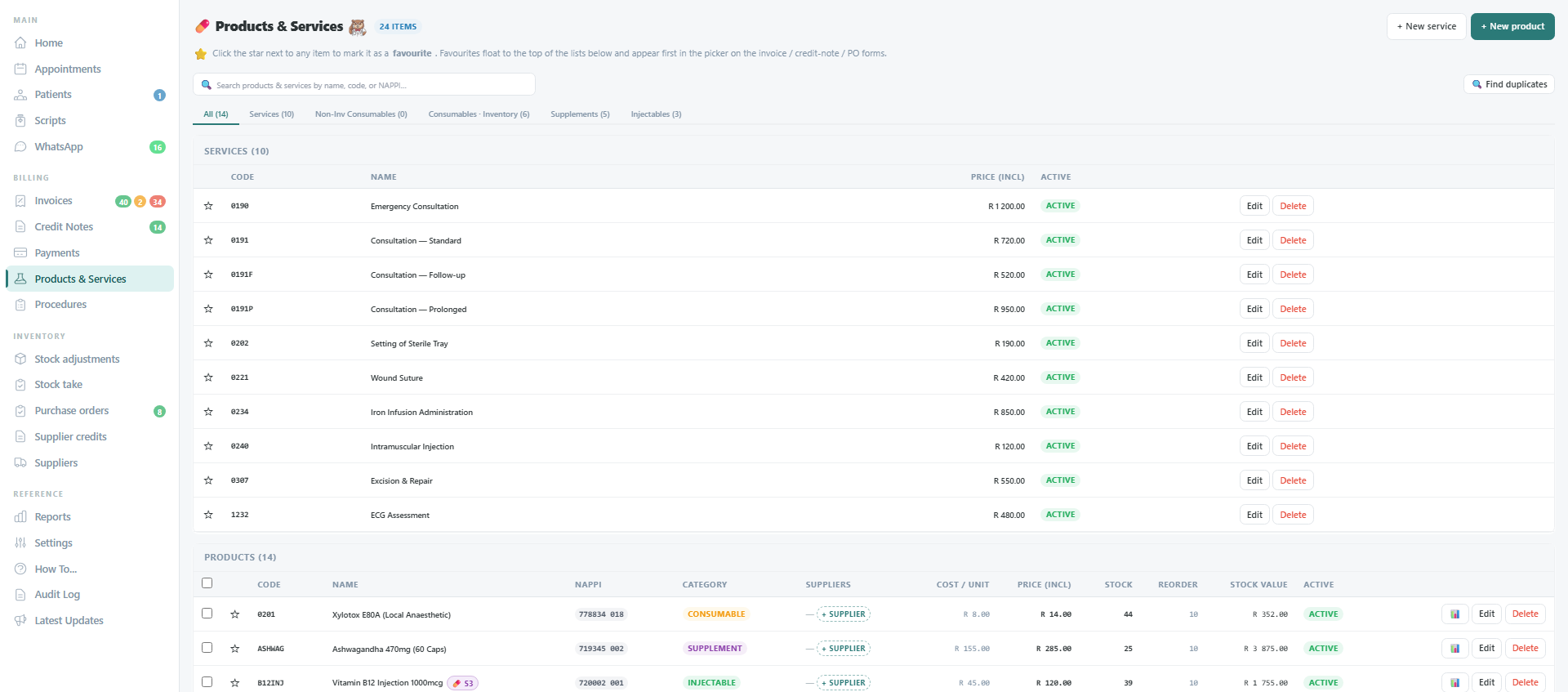Viewport: 1568px width, 692px height.
Task: Check the select-all products header checkbox
Action: pos(207,583)
